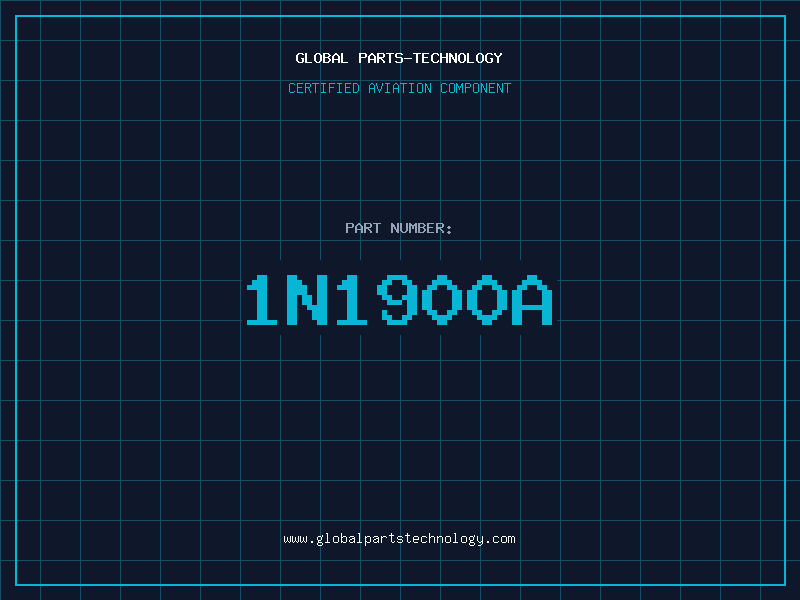Select the part number 1N1900A
The width and height of the screenshot is (800, 600).
pos(399,300)
